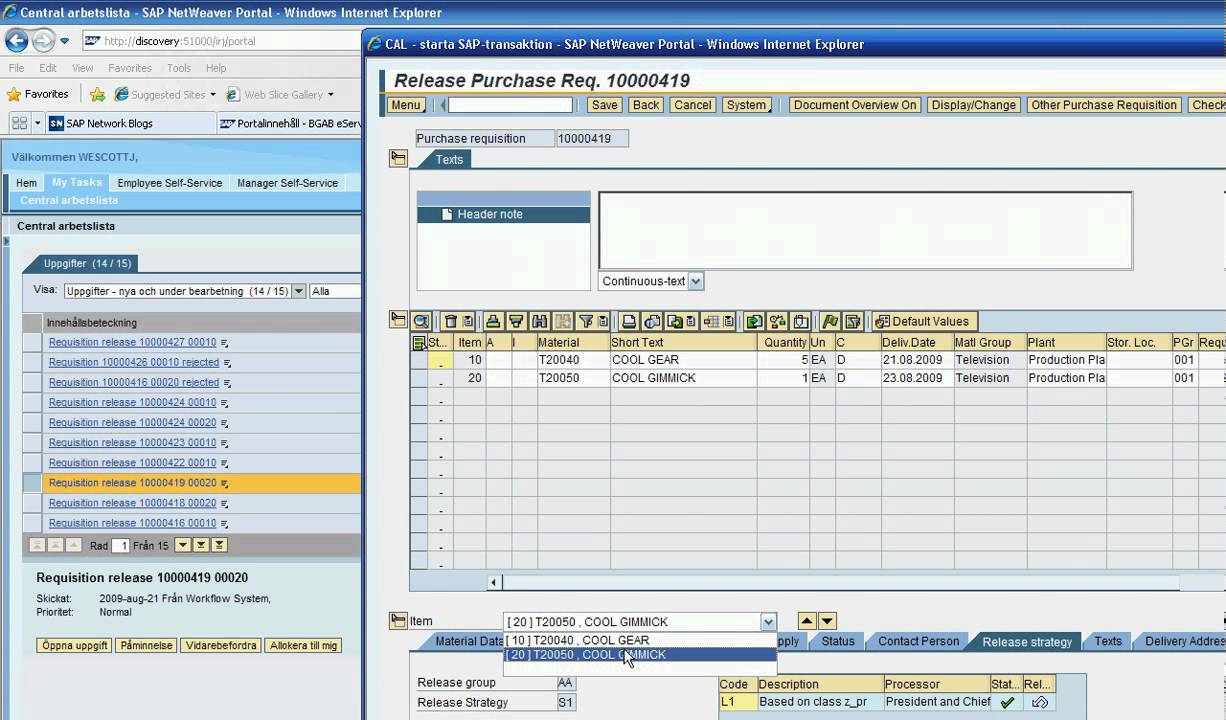This screenshot has width=1226, height=720.
Task: Click the sort descending icon in item toolbar
Action: tap(516, 321)
